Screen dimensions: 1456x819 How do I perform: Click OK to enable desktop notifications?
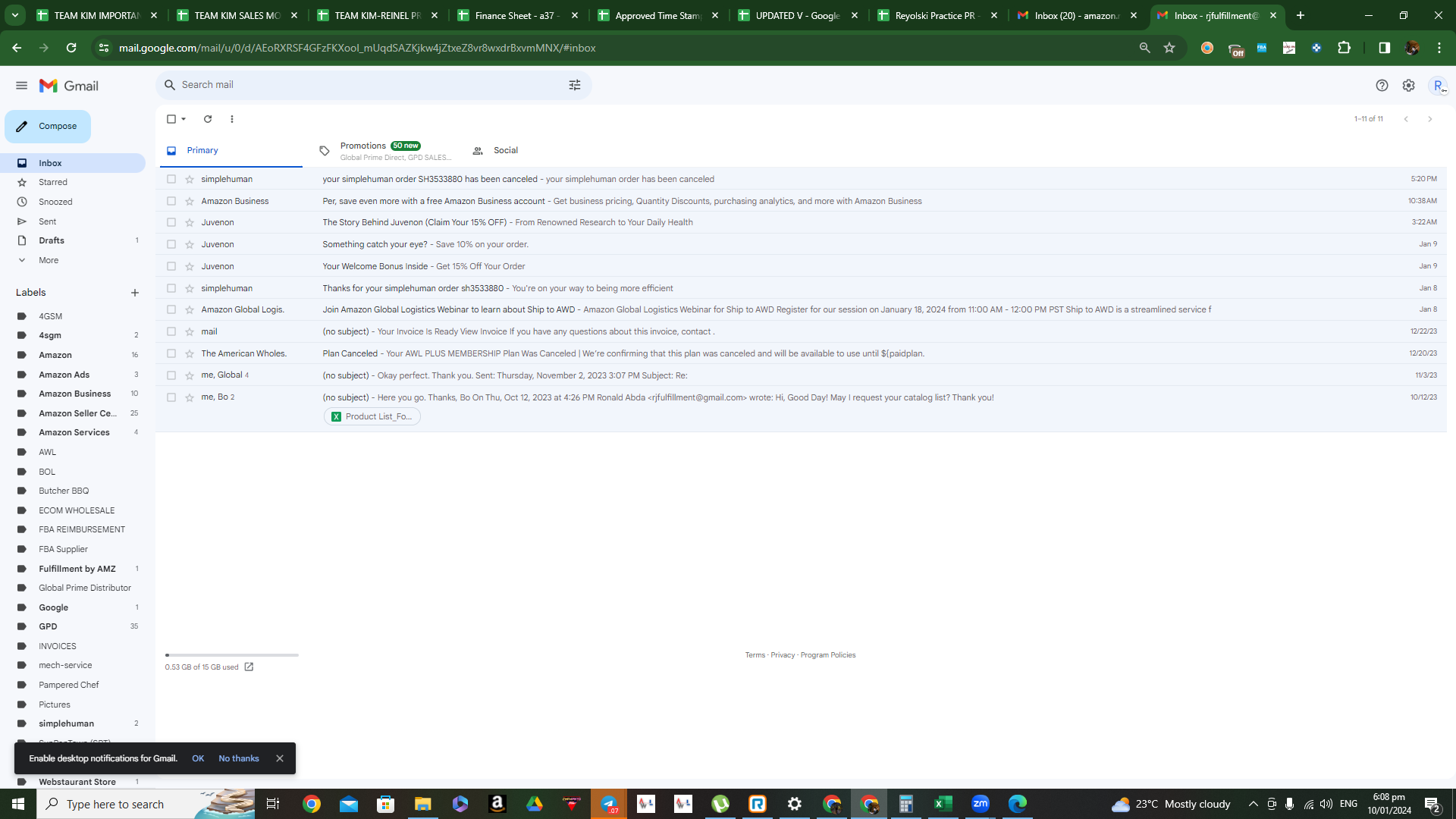pyautogui.click(x=198, y=758)
